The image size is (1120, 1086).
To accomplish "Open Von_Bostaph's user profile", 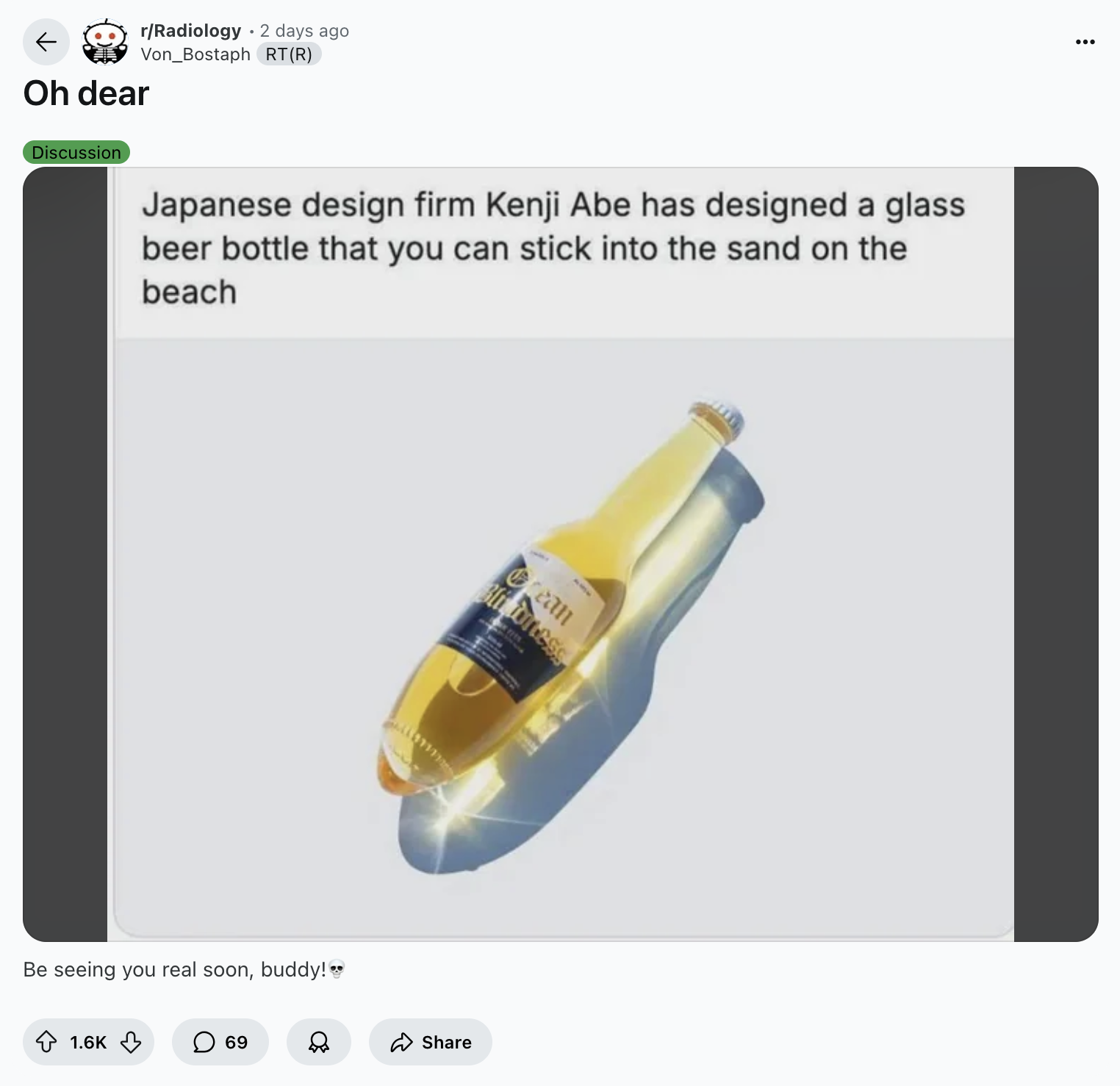I will pos(195,54).
